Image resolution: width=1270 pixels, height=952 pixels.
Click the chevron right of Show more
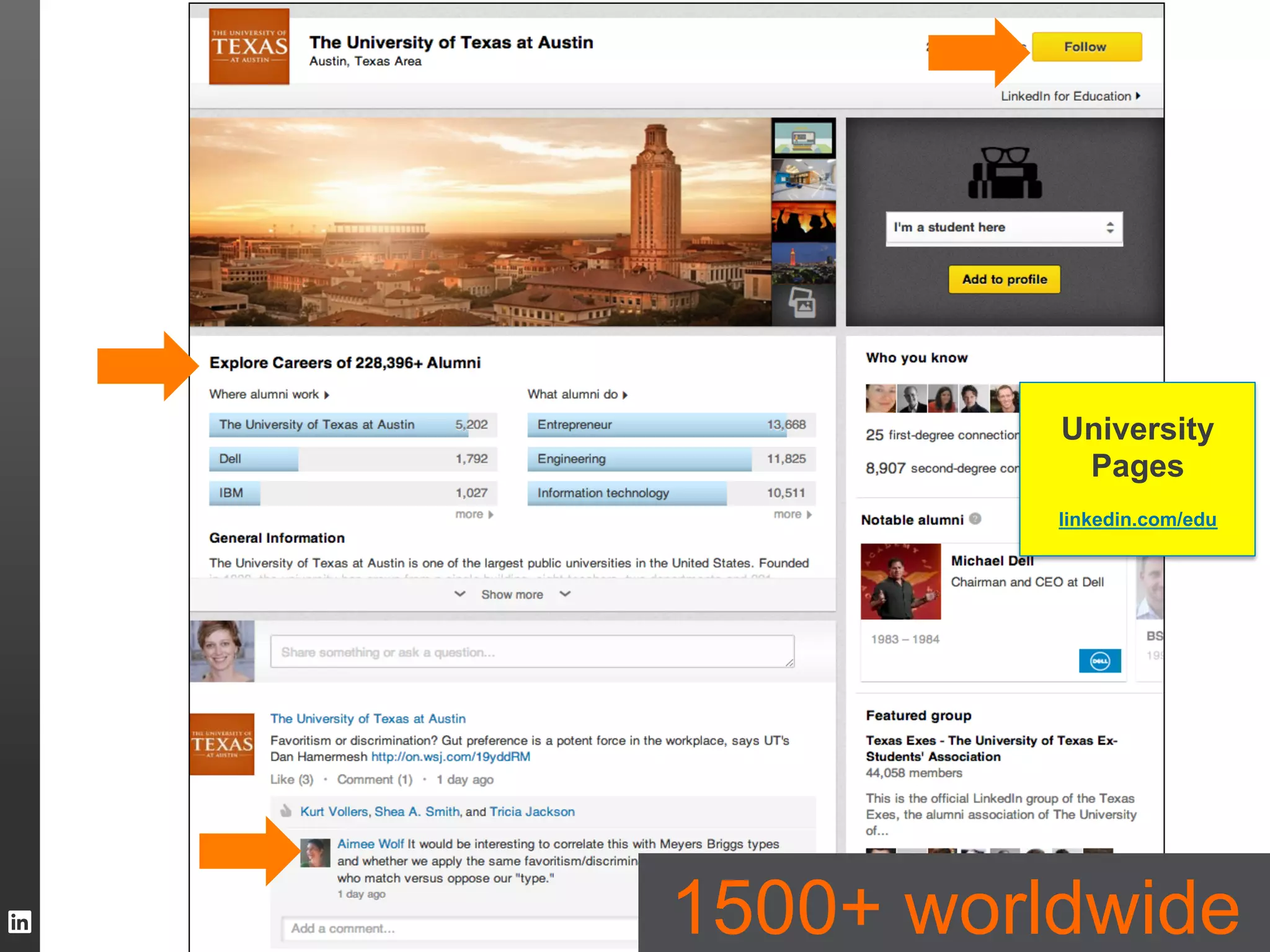click(x=565, y=594)
